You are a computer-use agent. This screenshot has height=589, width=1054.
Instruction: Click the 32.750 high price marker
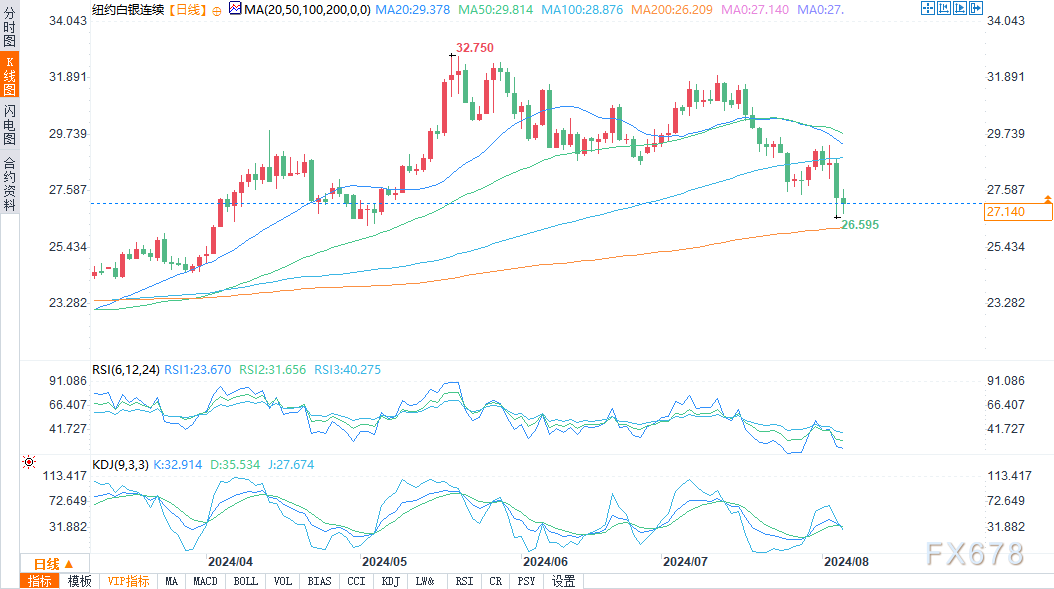coord(475,48)
